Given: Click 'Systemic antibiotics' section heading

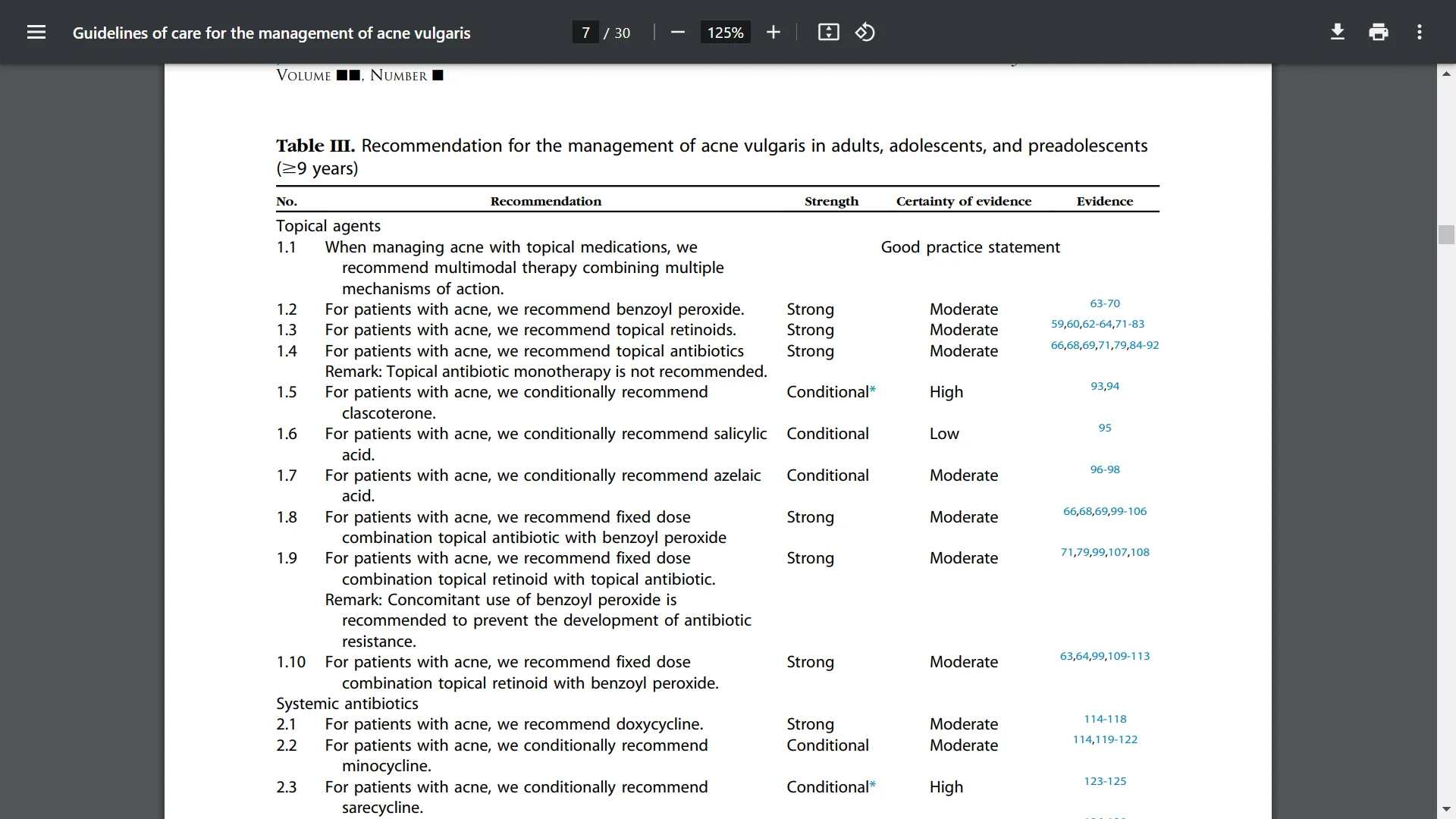Looking at the screenshot, I should [x=347, y=704].
